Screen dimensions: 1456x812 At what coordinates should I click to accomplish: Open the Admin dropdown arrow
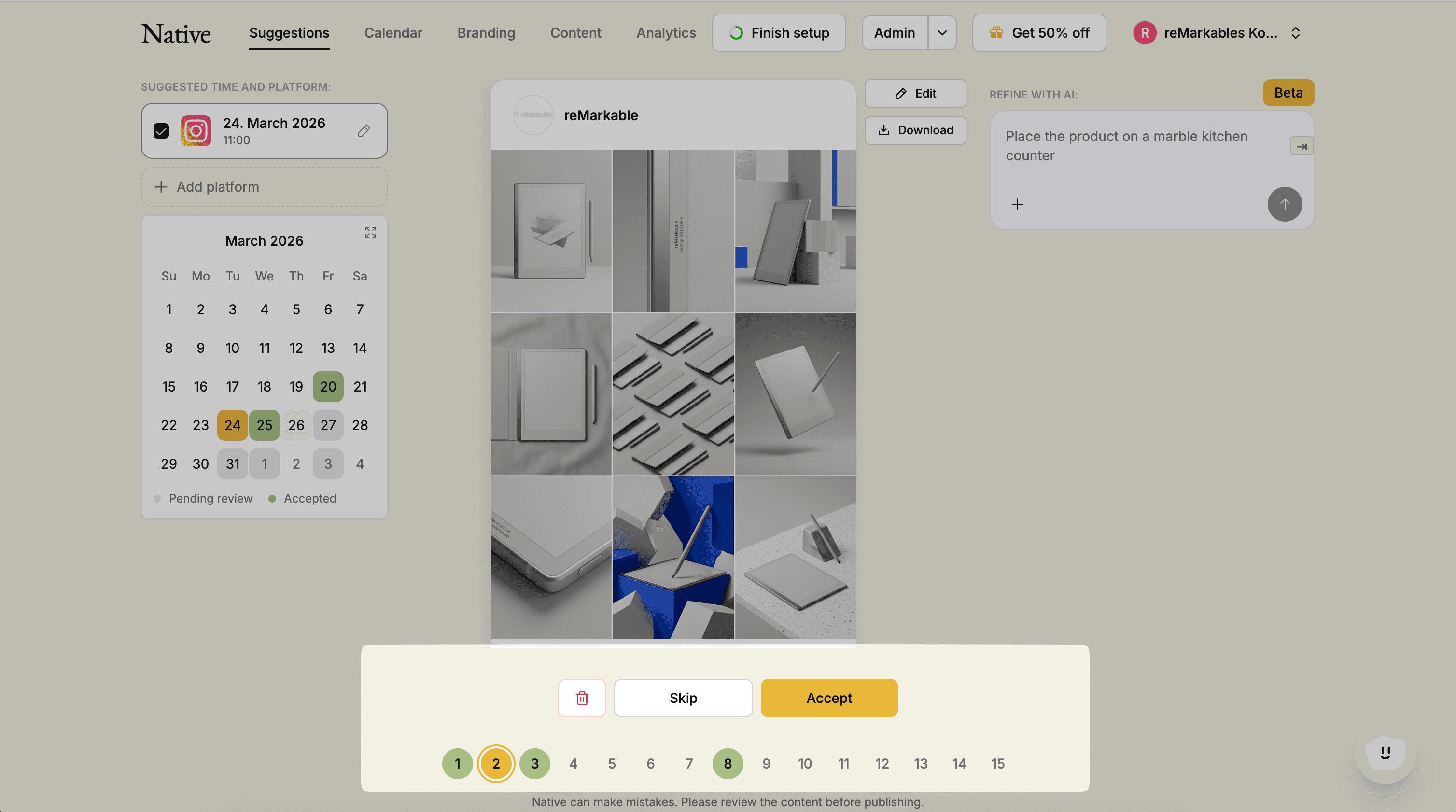(x=942, y=33)
